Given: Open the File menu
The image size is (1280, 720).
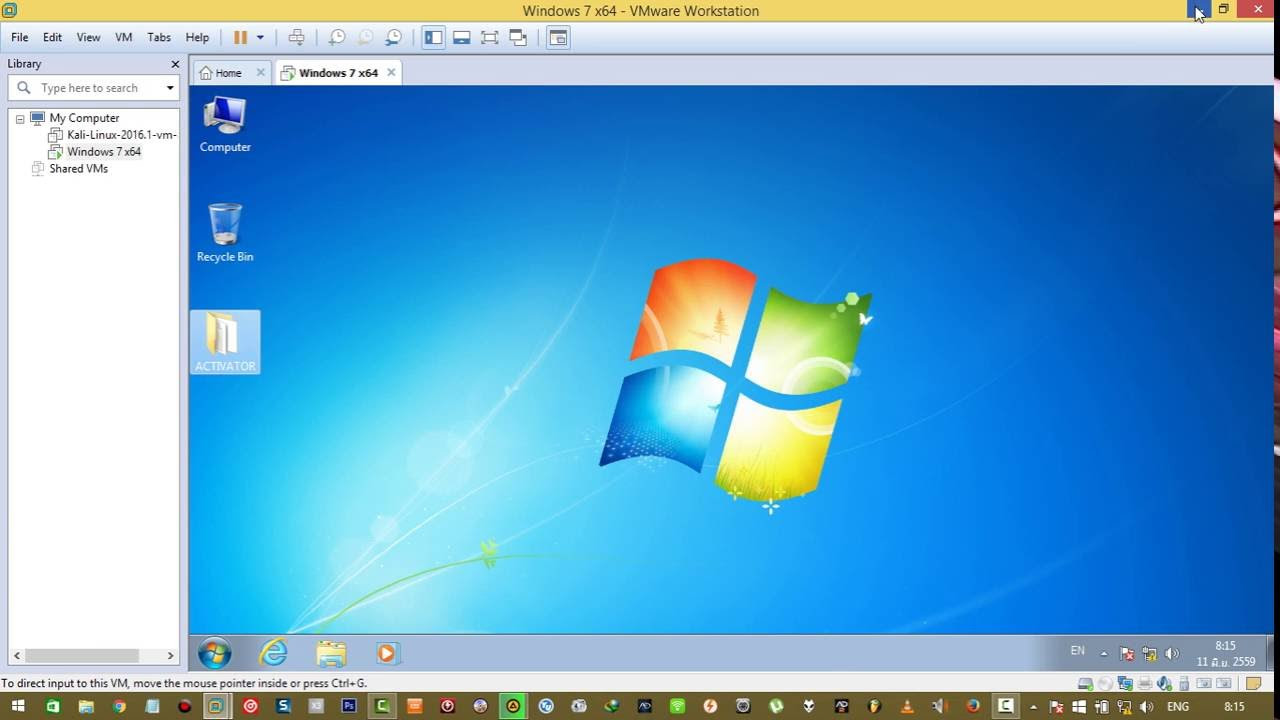Looking at the screenshot, I should tap(20, 37).
